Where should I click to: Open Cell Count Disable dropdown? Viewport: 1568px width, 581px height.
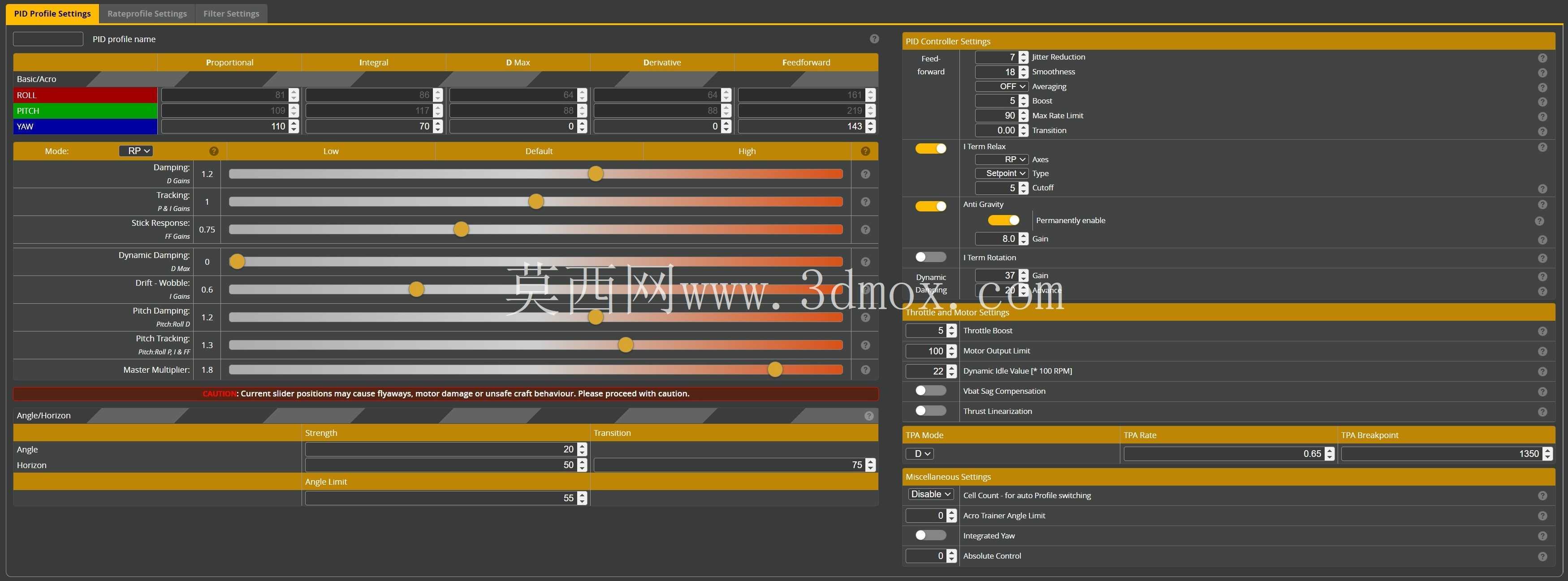point(931,495)
